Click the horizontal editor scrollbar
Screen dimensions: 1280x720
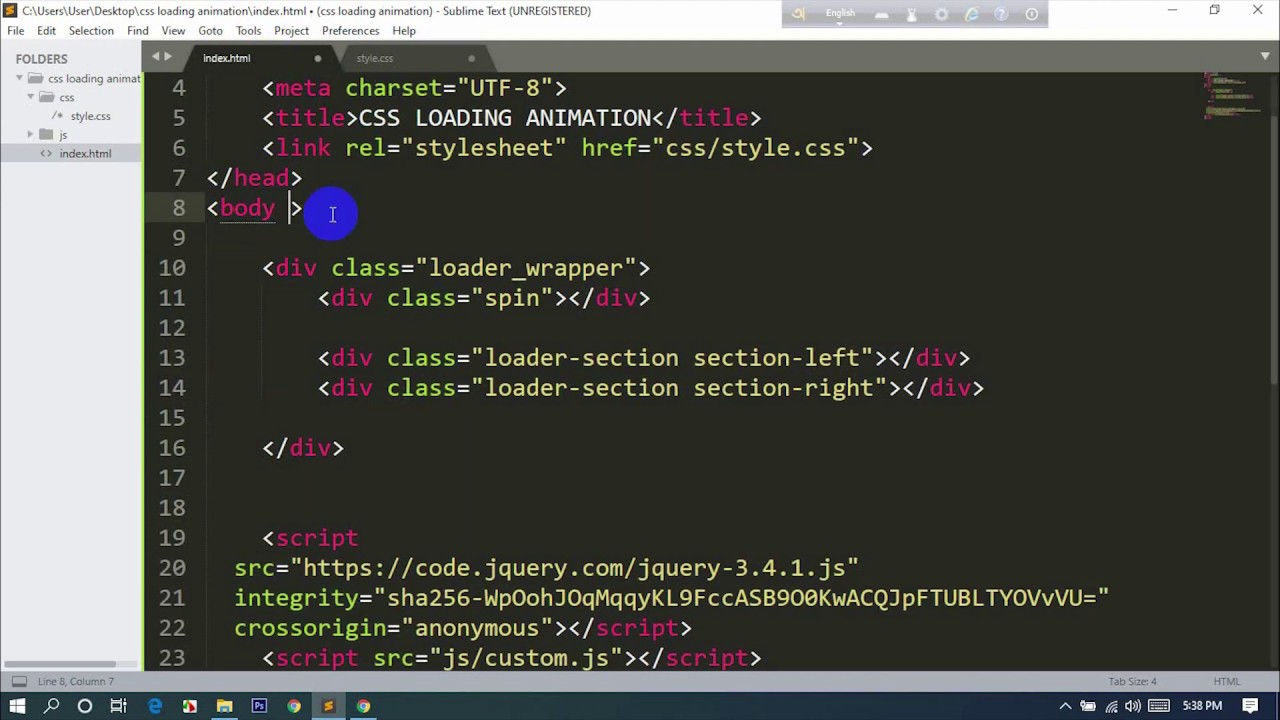pyautogui.click(x=60, y=664)
